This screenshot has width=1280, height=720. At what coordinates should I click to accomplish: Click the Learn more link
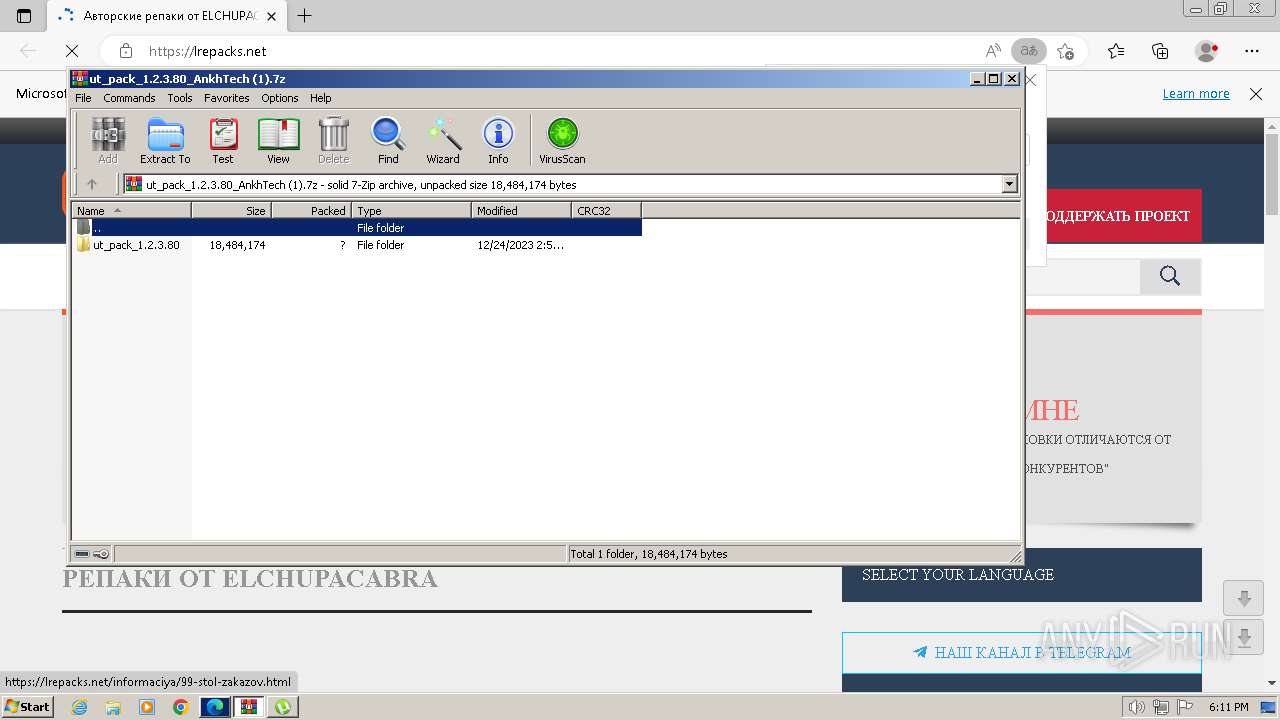pyautogui.click(x=1196, y=94)
